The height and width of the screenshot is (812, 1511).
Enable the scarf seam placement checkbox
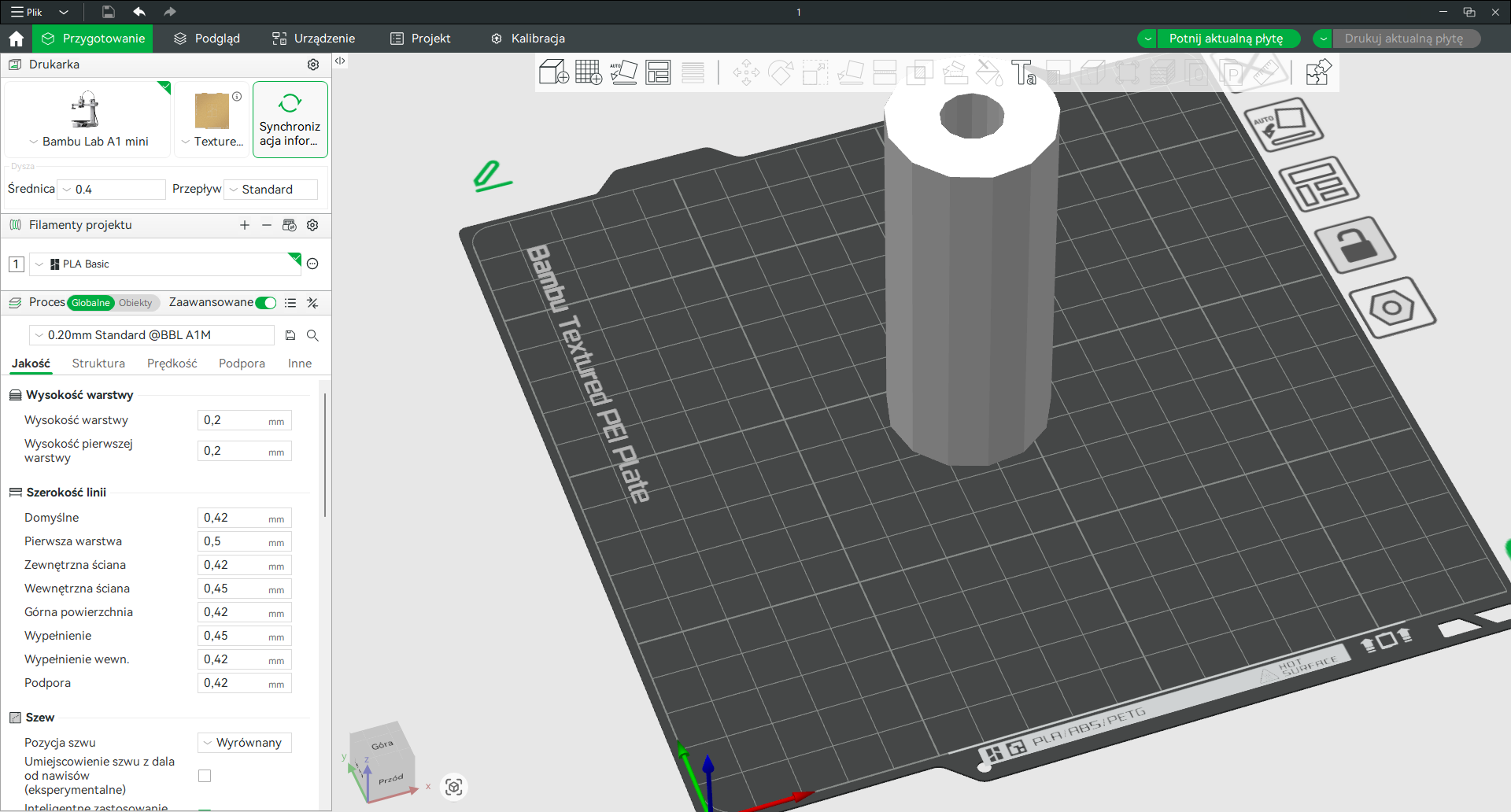tap(205, 776)
